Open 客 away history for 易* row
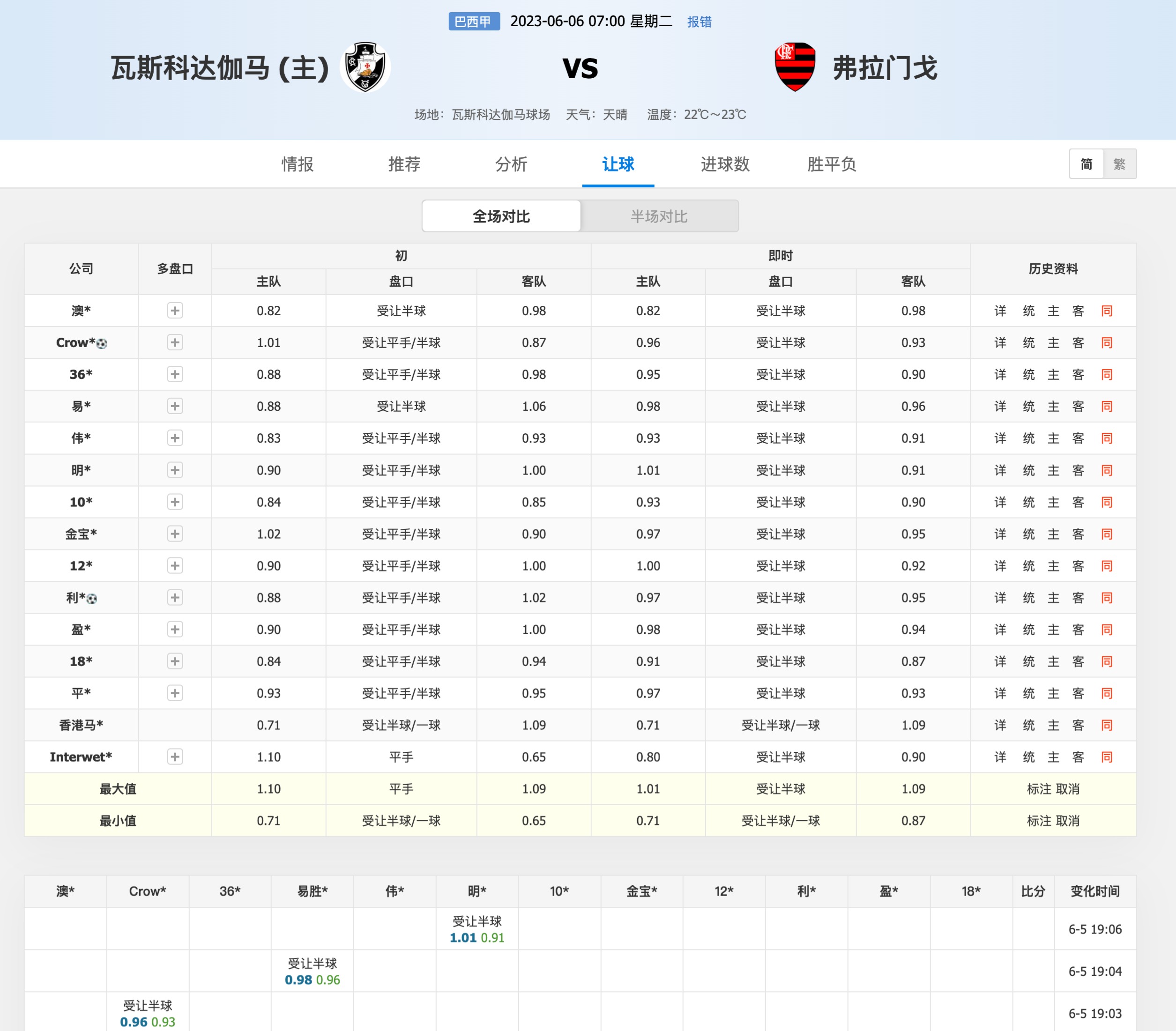Image resolution: width=1176 pixels, height=1031 pixels. [x=1078, y=406]
